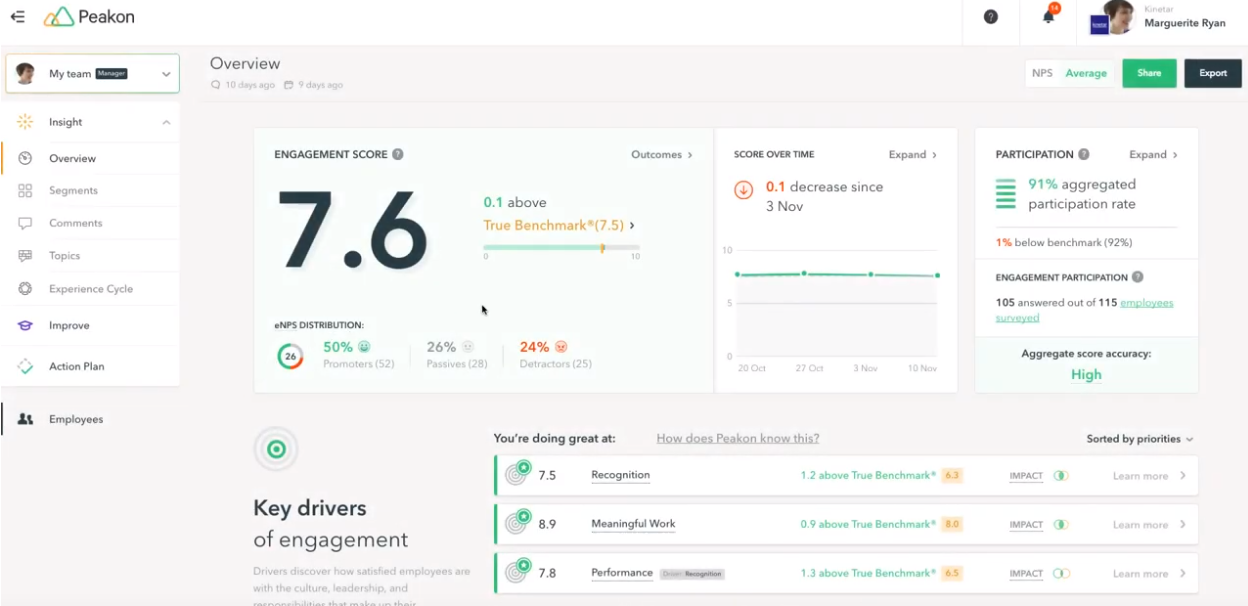This screenshot has height=606, width=1248.
Task: Go to Segments in the sidebar
Action: coord(73,191)
